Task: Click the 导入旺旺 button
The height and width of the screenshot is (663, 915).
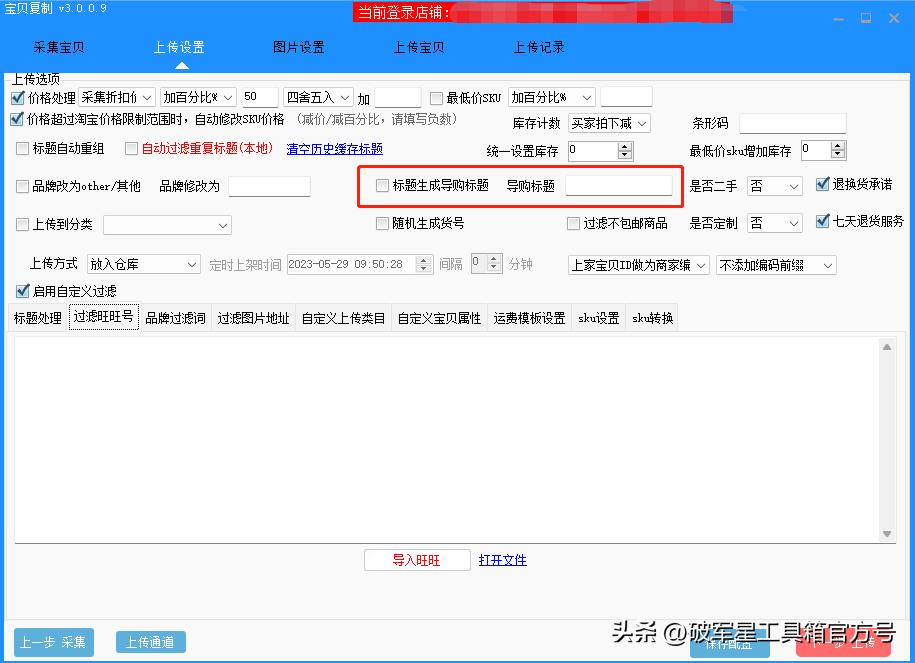Action: (x=417, y=559)
